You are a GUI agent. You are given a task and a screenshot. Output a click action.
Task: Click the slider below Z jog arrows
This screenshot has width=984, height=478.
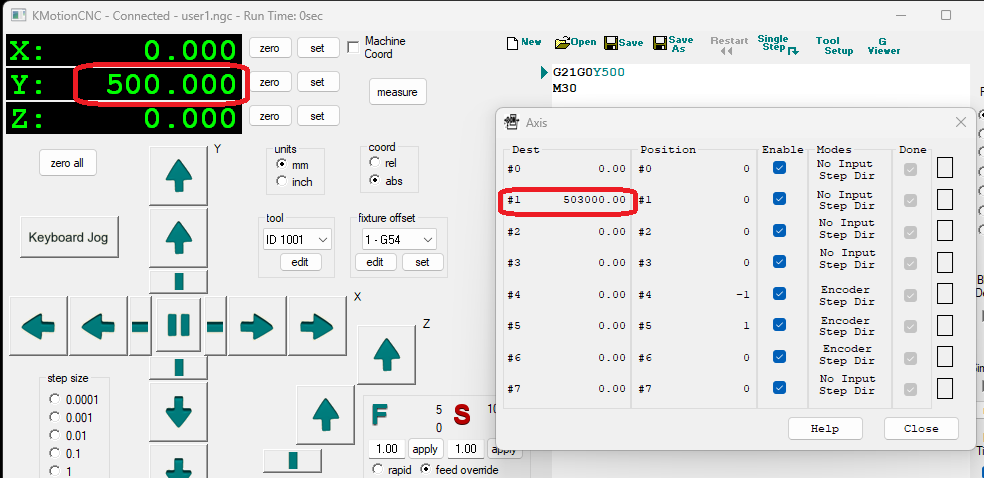point(292,459)
